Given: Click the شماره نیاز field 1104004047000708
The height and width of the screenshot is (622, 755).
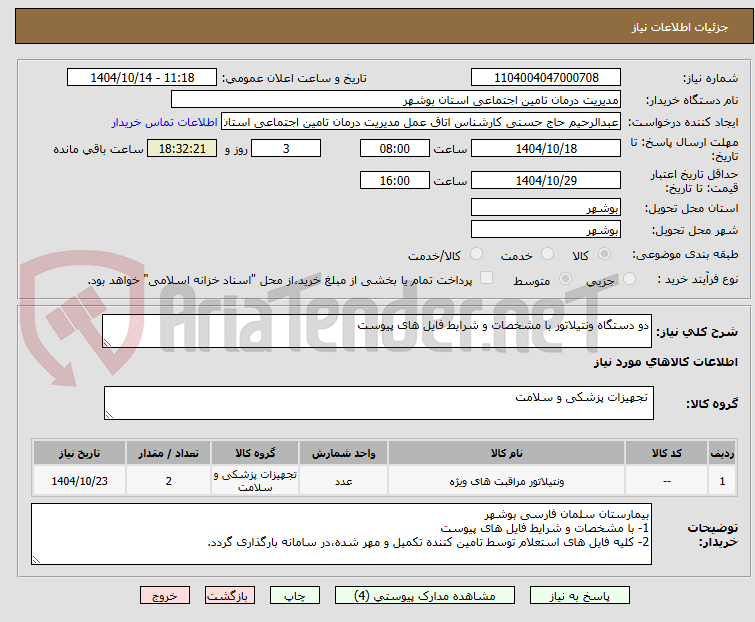Looking at the screenshot, I should pos(546,78).
